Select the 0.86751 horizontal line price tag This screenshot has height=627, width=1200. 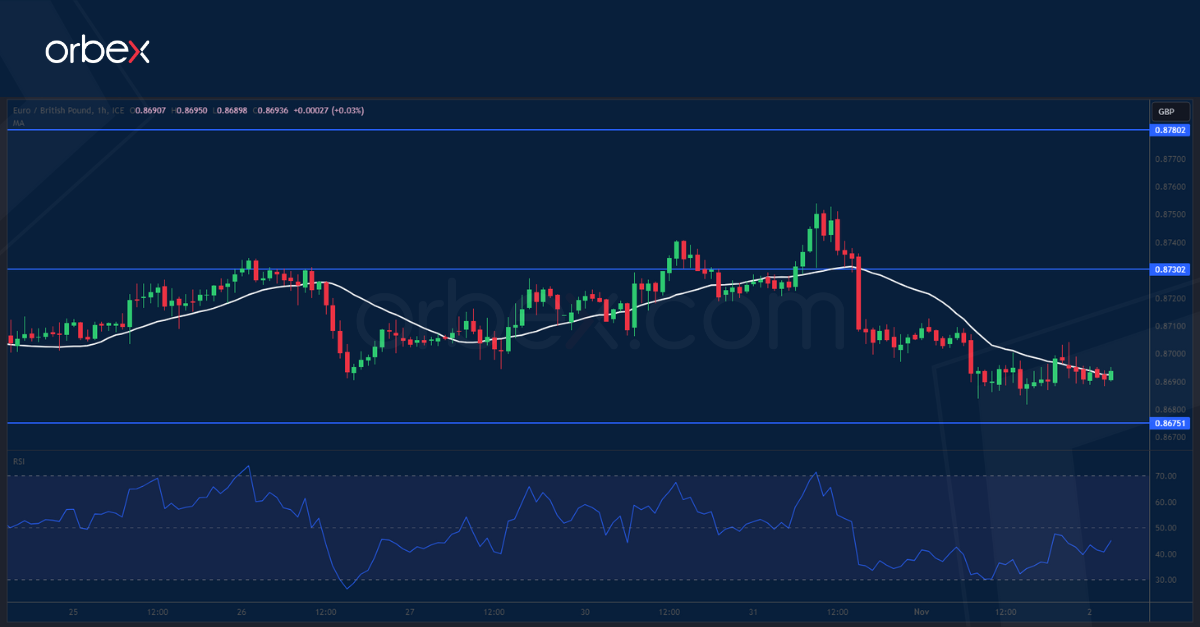[1170, 423]
